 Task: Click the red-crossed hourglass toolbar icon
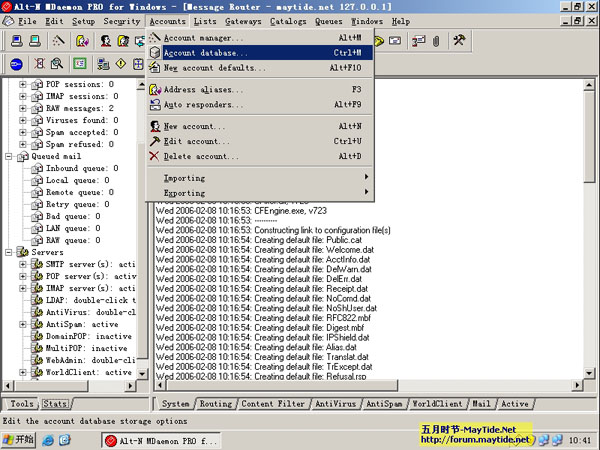pos(39,64)
